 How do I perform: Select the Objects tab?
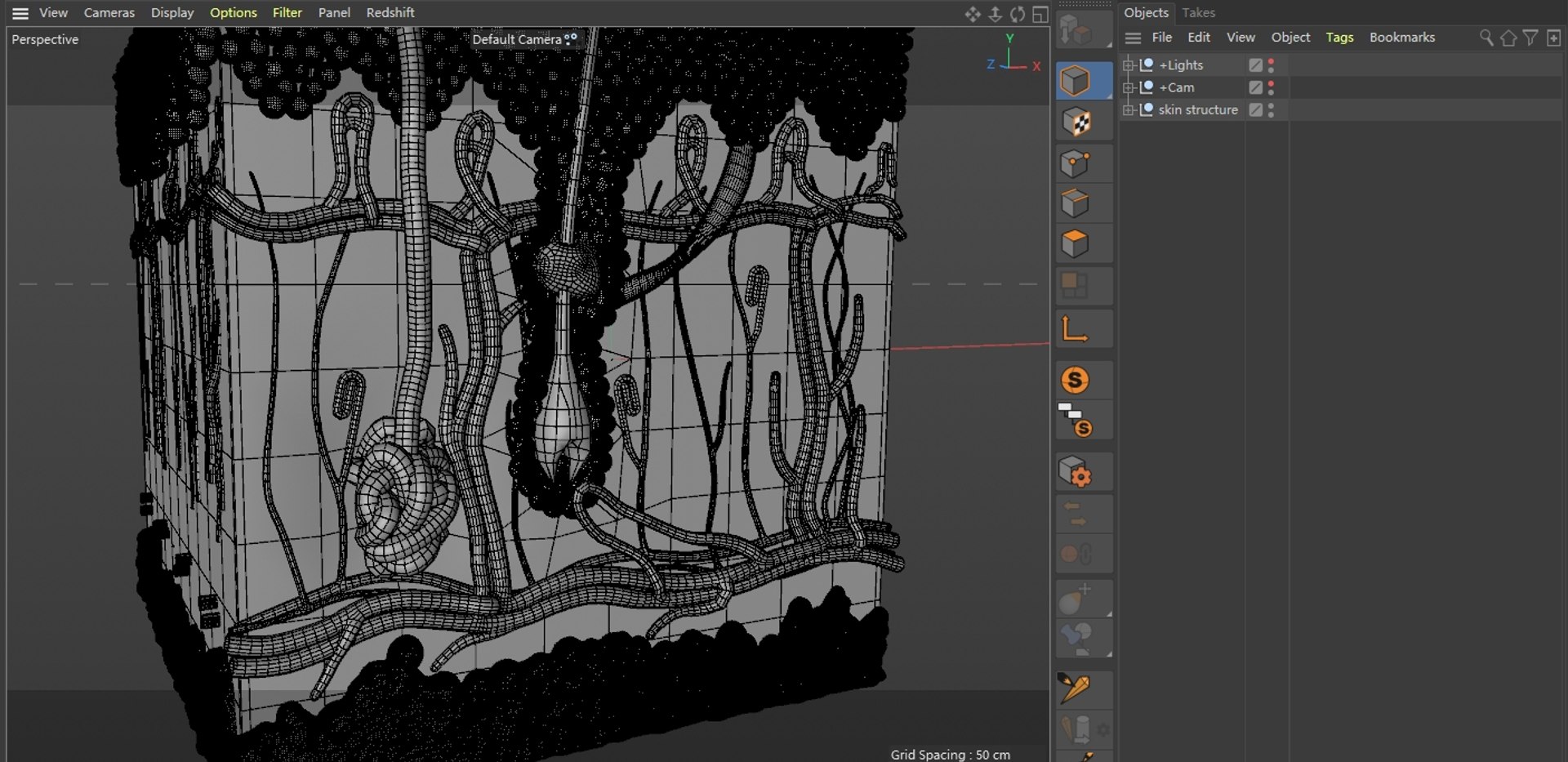click(x=1147, y=13)
